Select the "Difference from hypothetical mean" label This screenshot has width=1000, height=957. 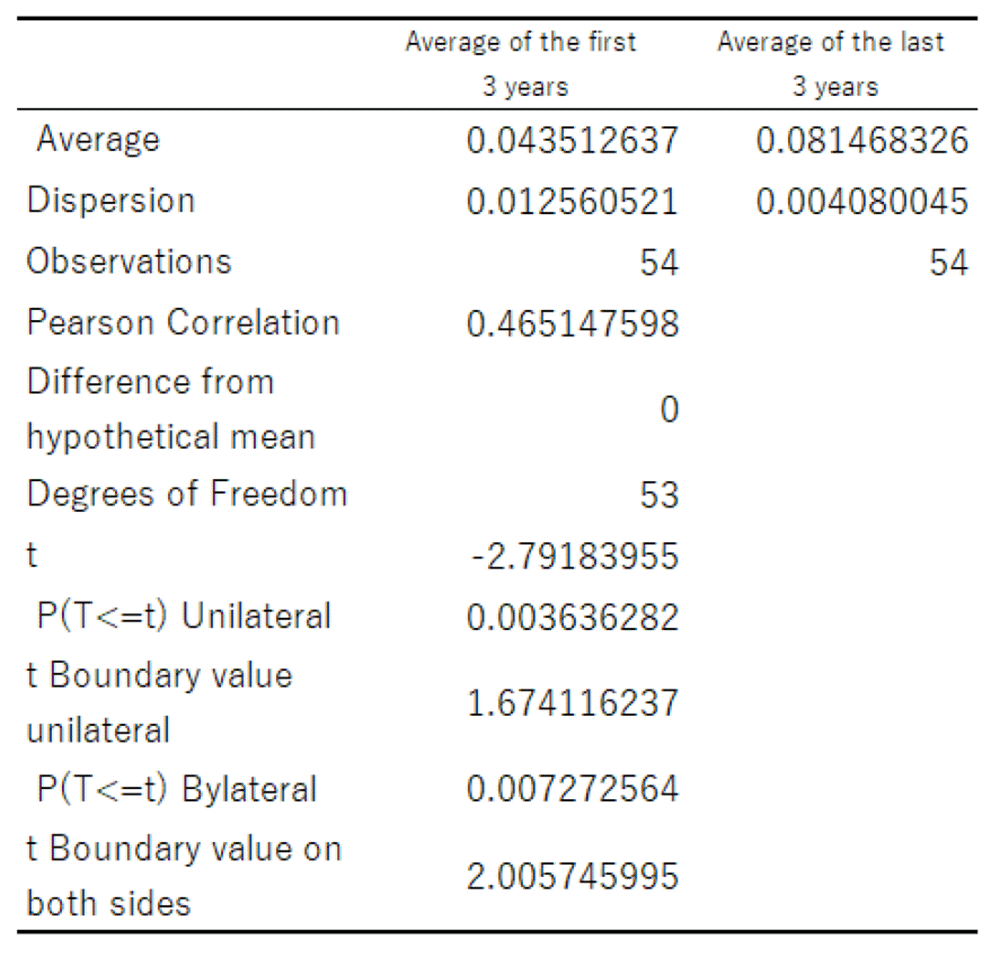tap(170, 409)
